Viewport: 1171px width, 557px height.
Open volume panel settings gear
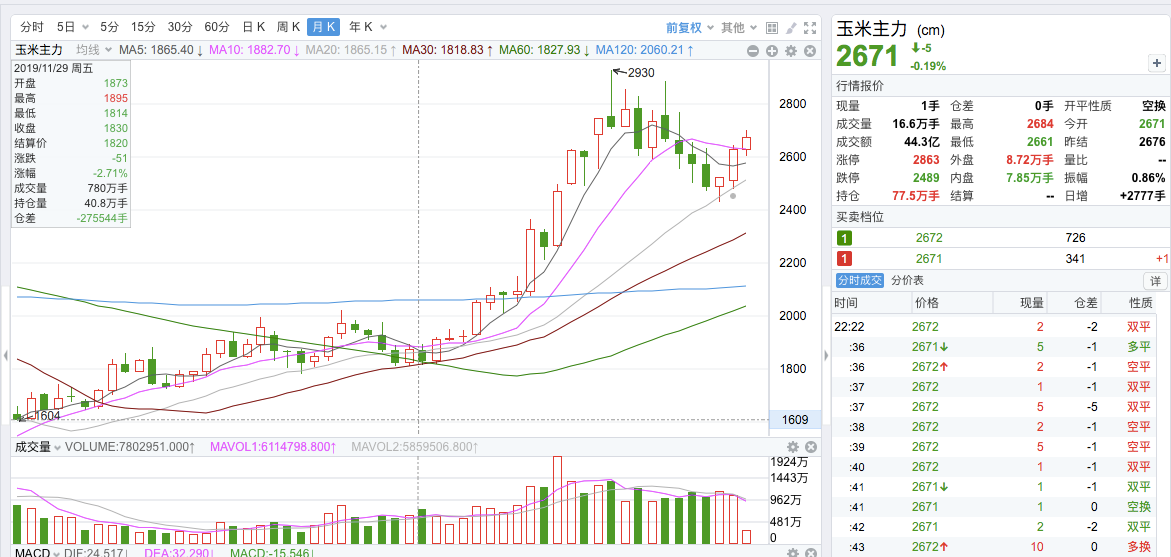point(792,447)
